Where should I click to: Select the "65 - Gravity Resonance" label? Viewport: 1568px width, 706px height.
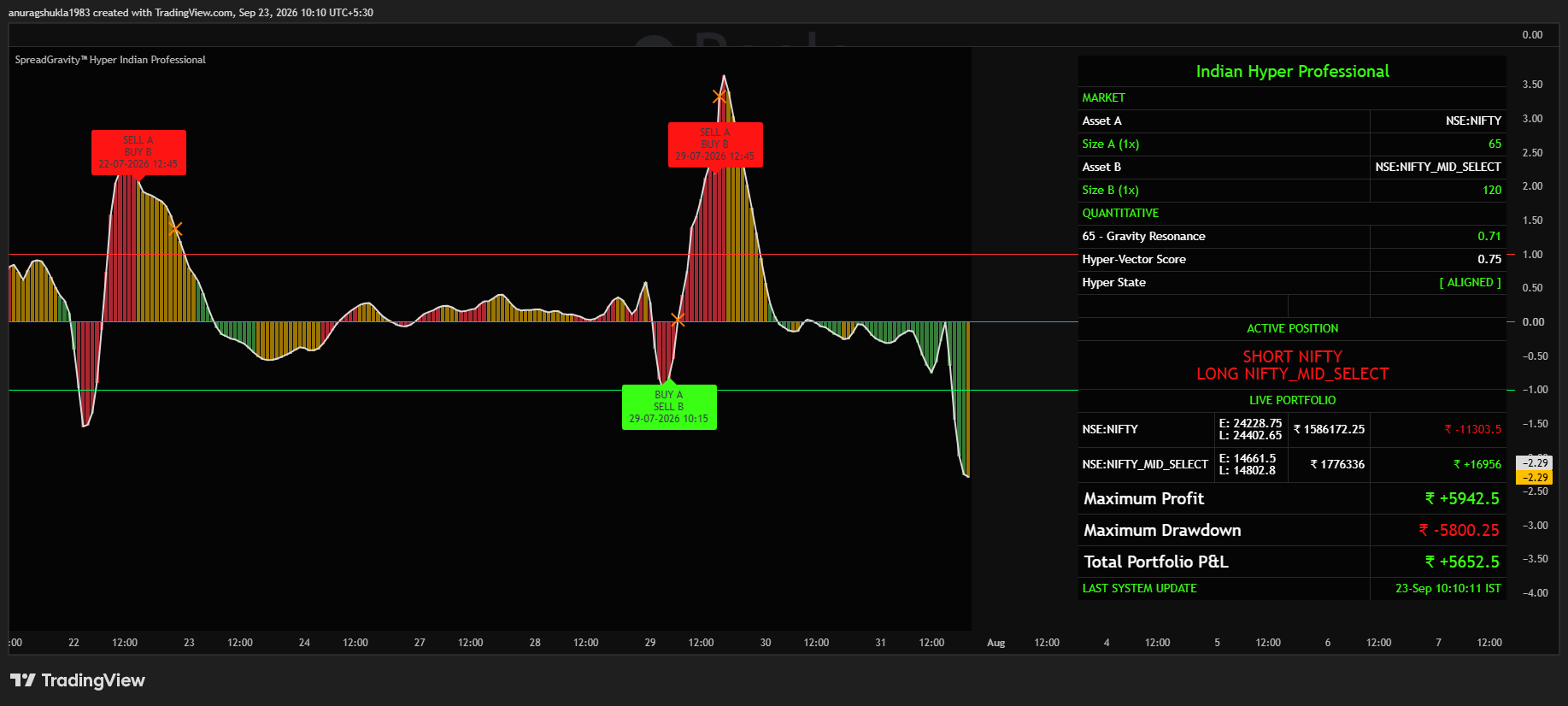click(x=1143, y=236)
